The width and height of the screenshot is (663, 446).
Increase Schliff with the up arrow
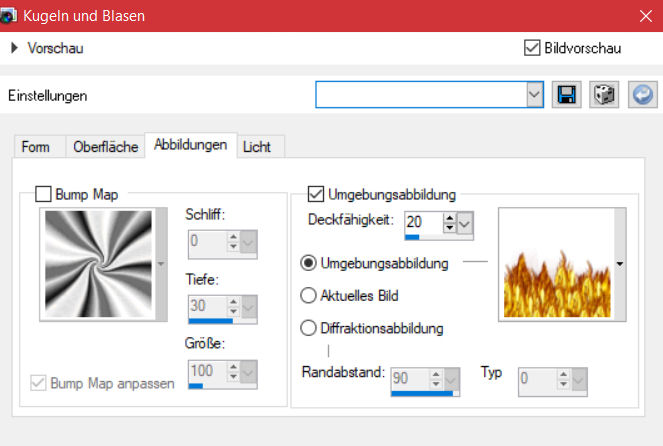(233, 236)
